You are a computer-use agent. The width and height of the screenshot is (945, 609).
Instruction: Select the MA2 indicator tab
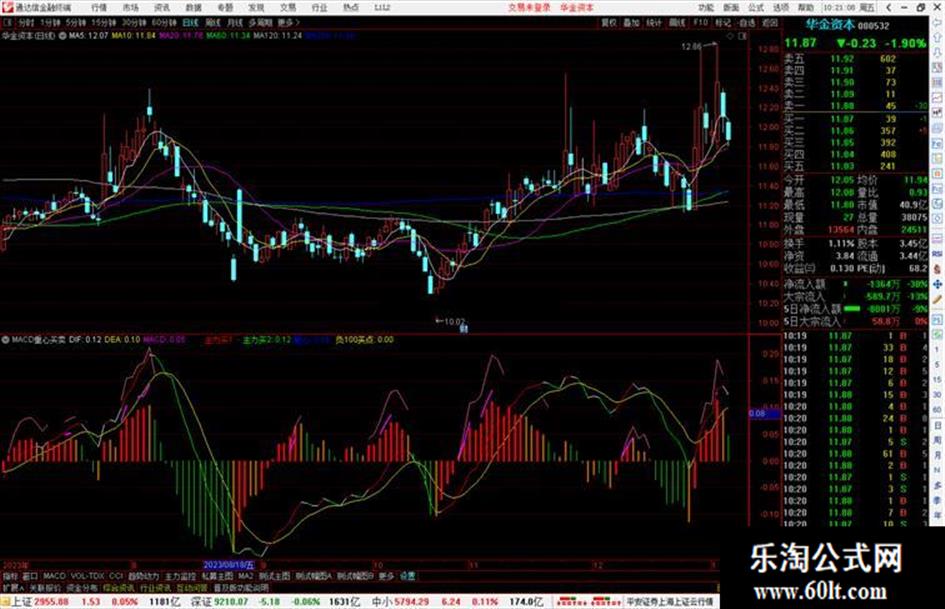pyautogui.click(x=245, y=576)
